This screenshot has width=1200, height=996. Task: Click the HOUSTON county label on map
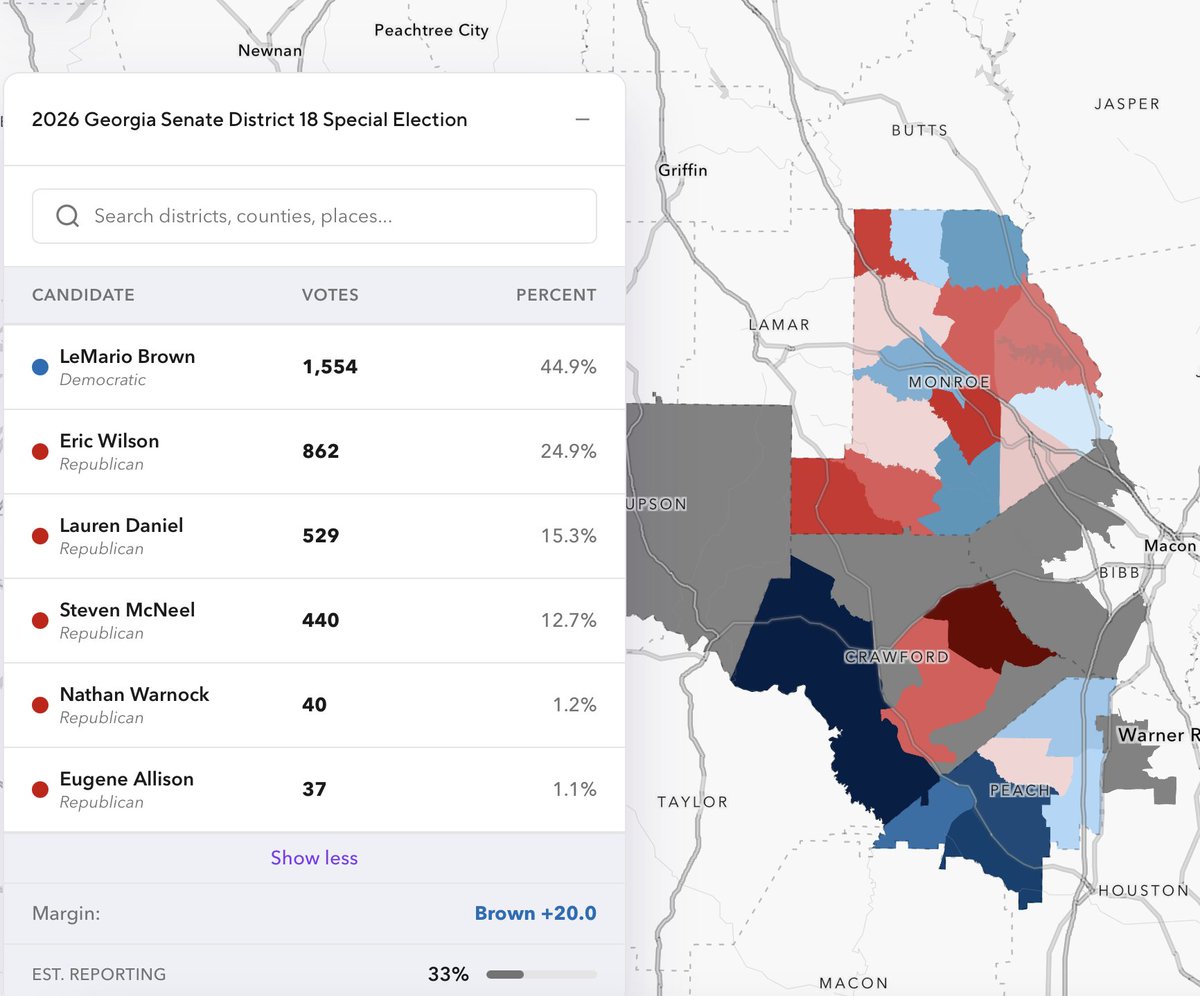(x=1143, y=890)
